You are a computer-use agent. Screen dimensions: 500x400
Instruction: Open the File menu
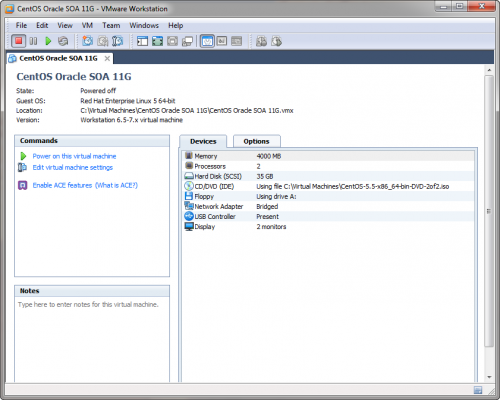pyautogui.click(x=21, y=25)
